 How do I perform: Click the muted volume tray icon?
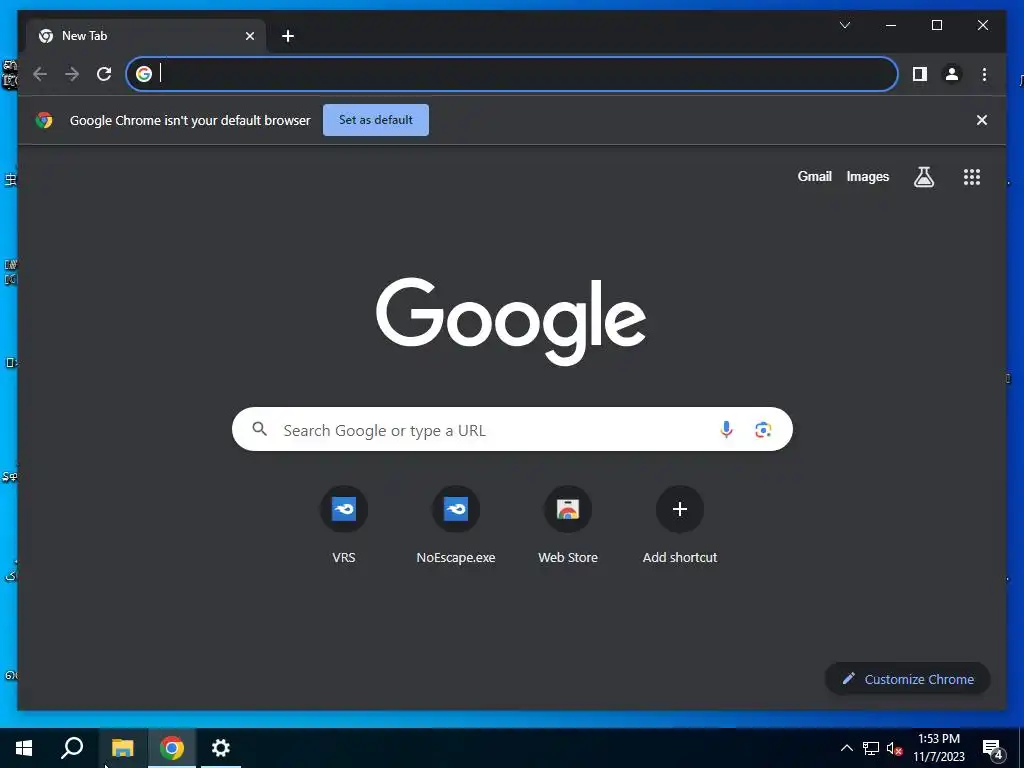pos(894,748)
